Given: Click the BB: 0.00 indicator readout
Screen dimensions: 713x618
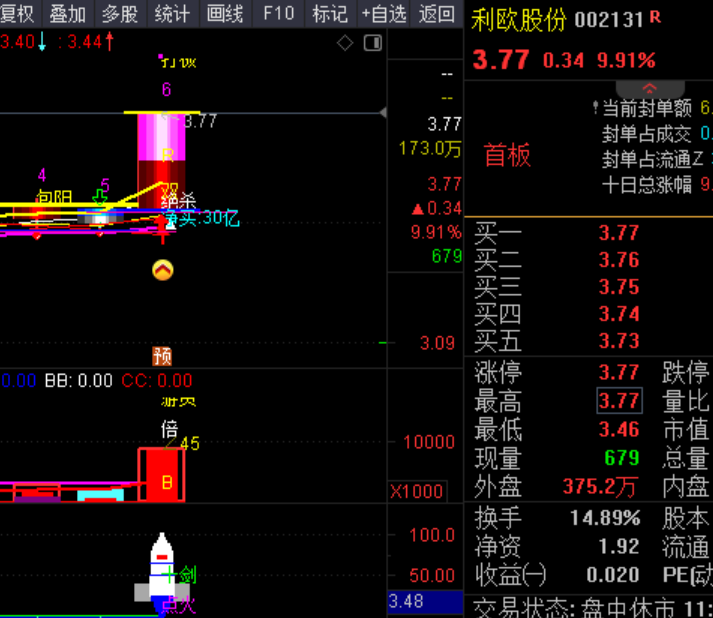Looking at the screenshot, I should coord(78,381).
